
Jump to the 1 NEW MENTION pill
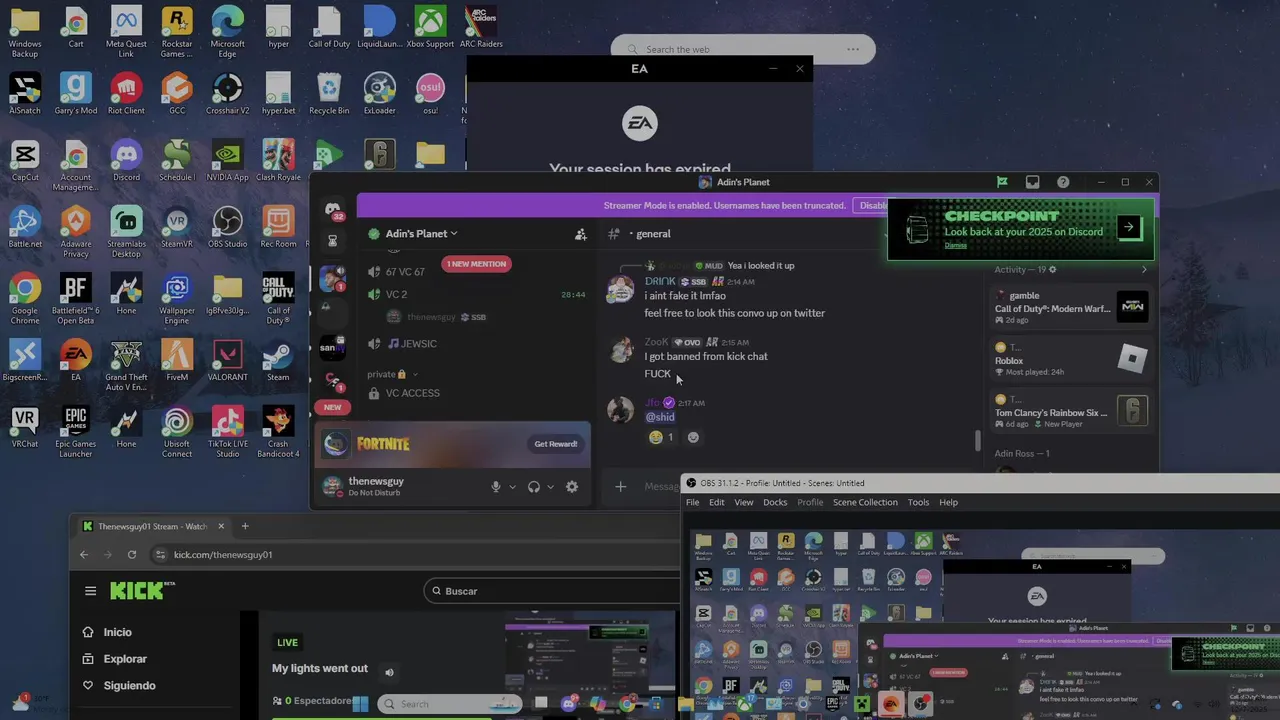[x=476, y=264]
